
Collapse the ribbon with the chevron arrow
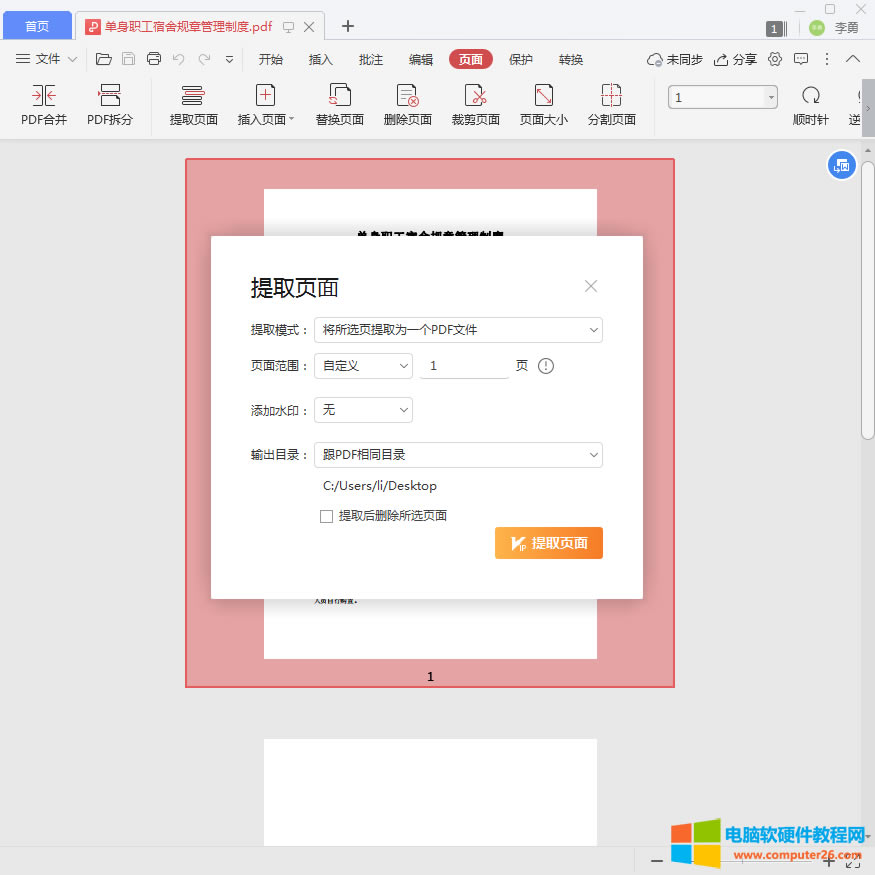coord(852,59)
